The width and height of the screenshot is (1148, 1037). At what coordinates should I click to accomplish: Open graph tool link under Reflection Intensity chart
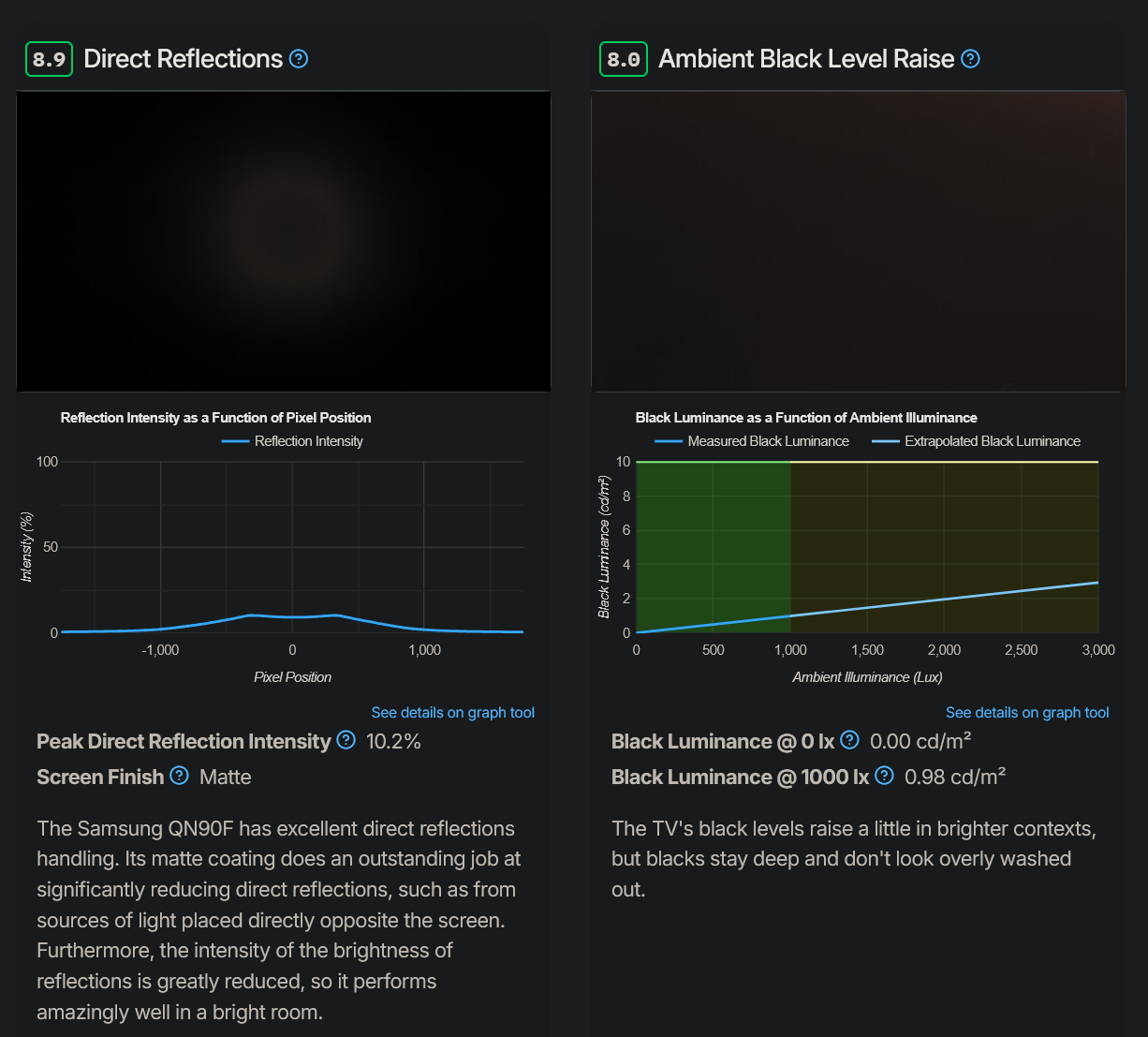click(x=453, y=712)
